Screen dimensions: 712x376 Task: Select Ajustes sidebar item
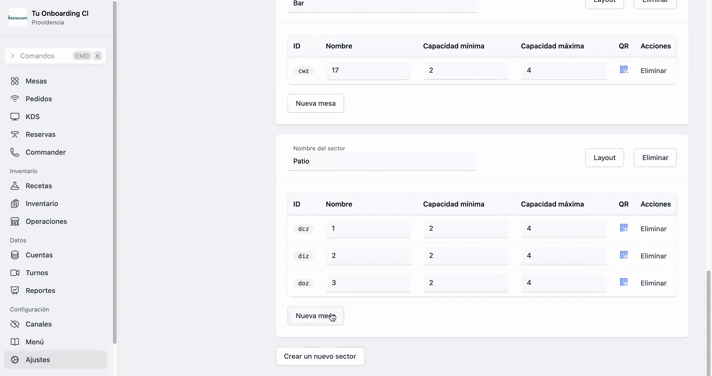[x=55, y=360]
